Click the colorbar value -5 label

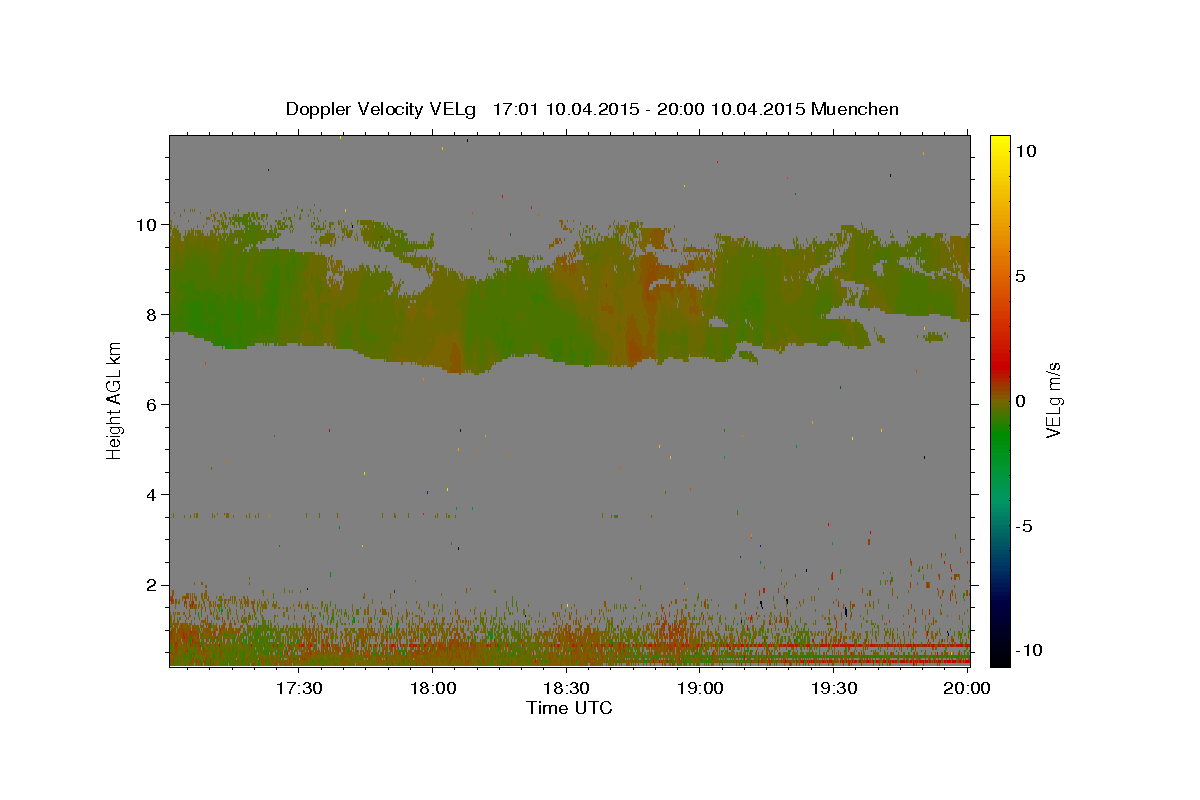click(x=1024, y=526)
